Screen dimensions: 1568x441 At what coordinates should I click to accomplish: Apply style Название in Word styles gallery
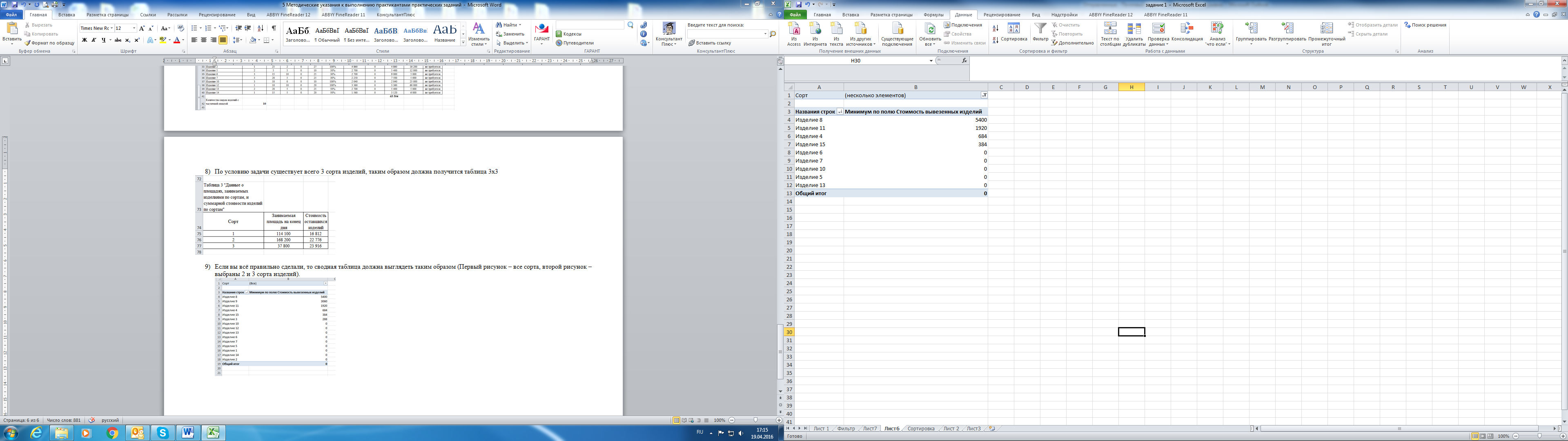(444, 33)
